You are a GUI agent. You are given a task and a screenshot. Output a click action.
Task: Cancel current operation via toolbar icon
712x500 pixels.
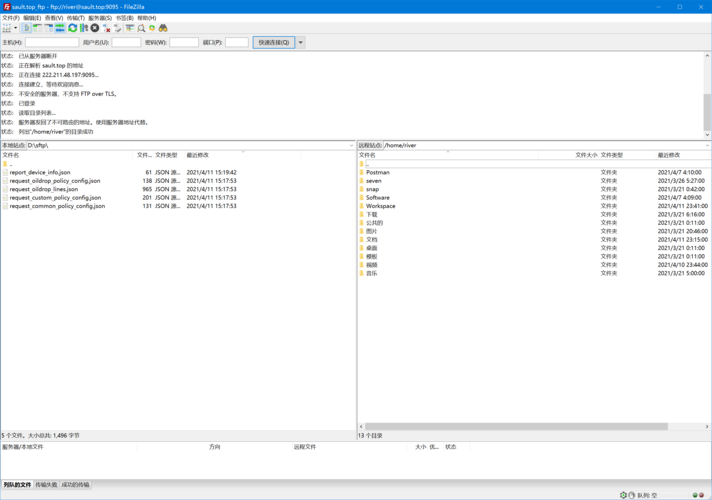pos(95,28)
